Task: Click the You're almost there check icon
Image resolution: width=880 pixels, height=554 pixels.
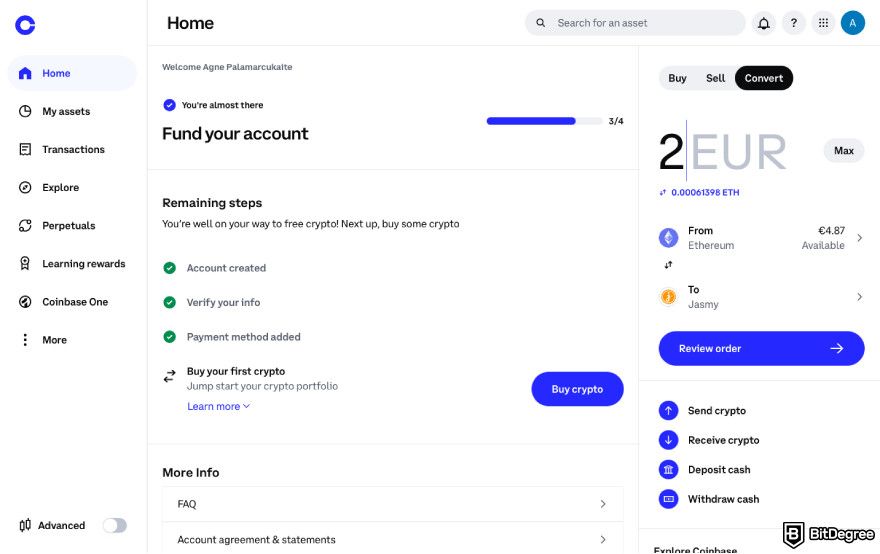Action: pos(169,105)
